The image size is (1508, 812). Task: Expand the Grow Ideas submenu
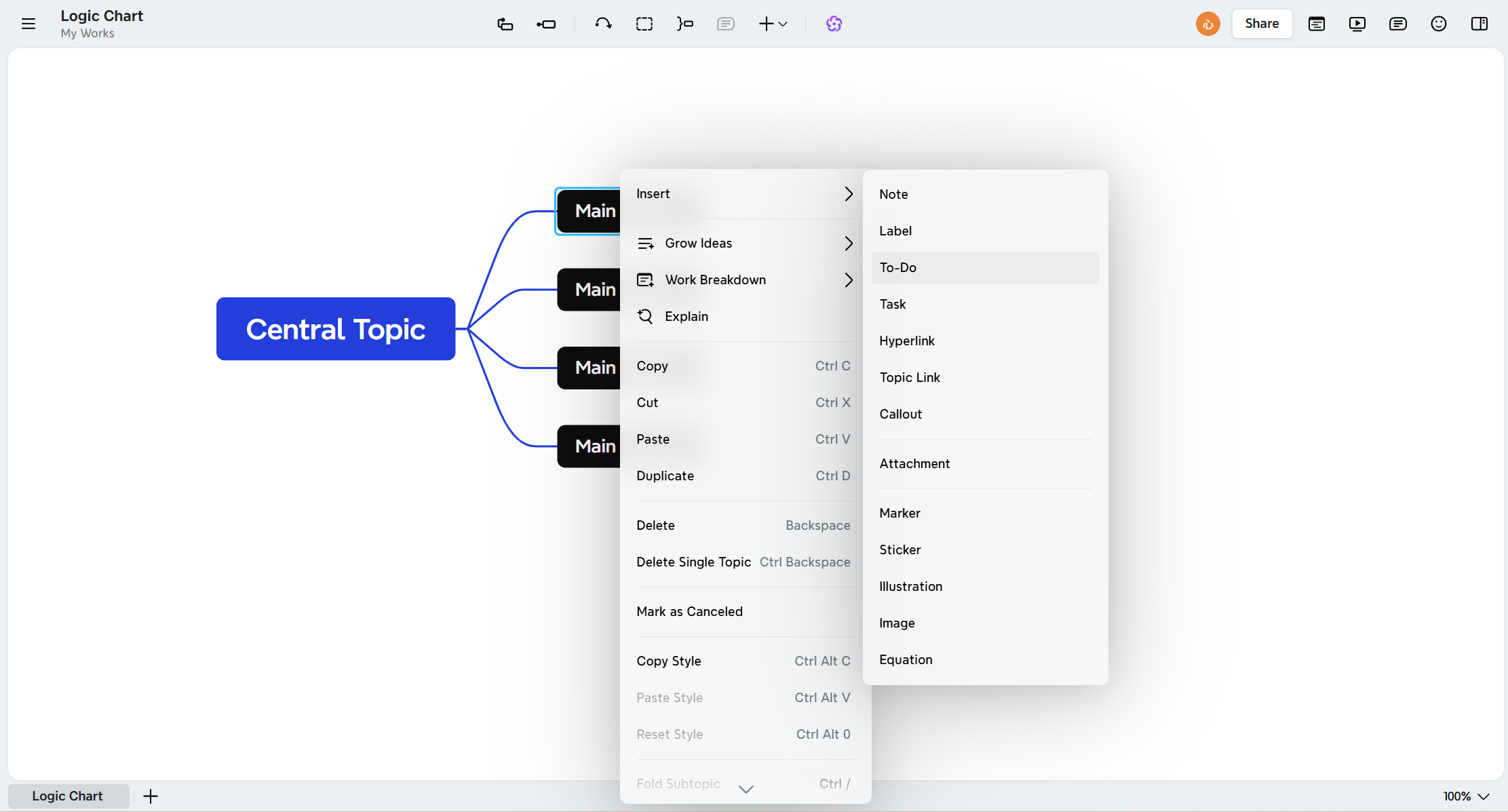(745, 244)
